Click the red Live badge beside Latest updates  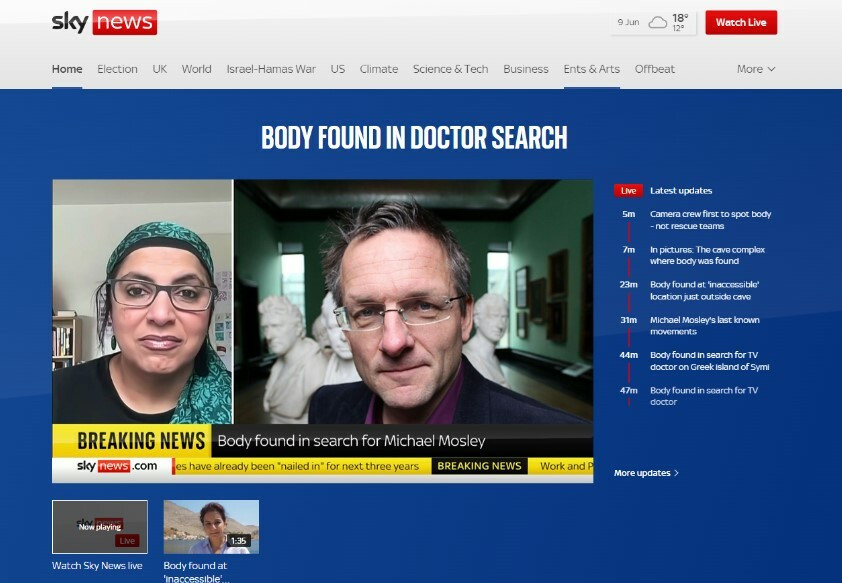628,190
